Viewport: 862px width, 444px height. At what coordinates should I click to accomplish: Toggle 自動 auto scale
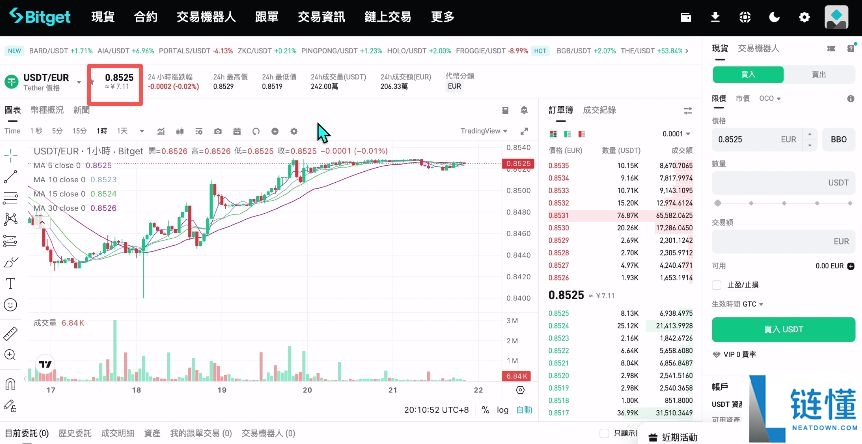(x=524, y=409)
